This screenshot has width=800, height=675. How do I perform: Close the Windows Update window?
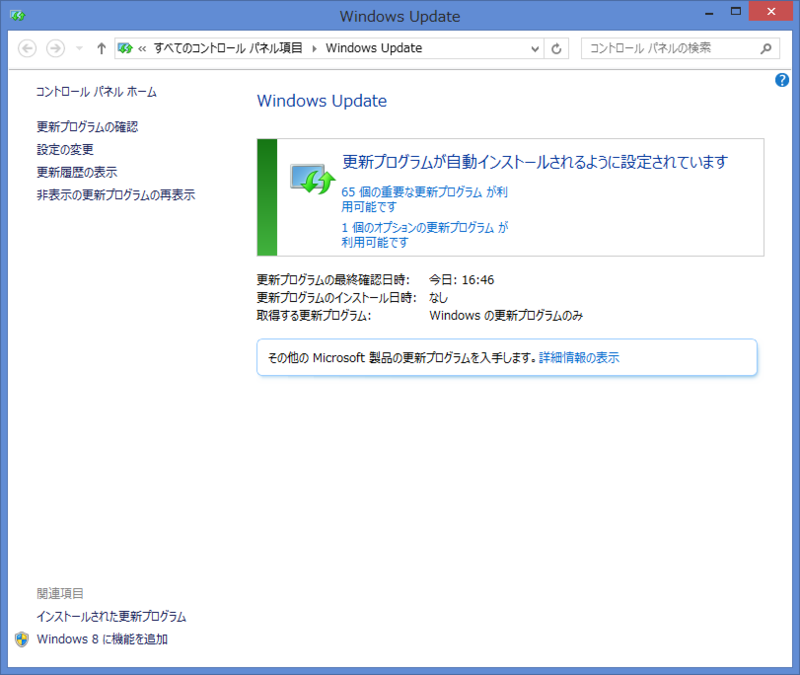(x=771, y=11)
